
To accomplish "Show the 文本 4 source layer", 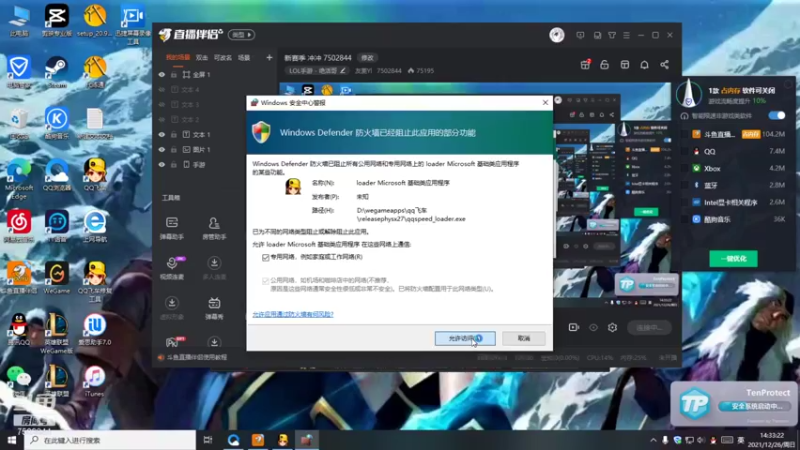I will coord(162,90).
